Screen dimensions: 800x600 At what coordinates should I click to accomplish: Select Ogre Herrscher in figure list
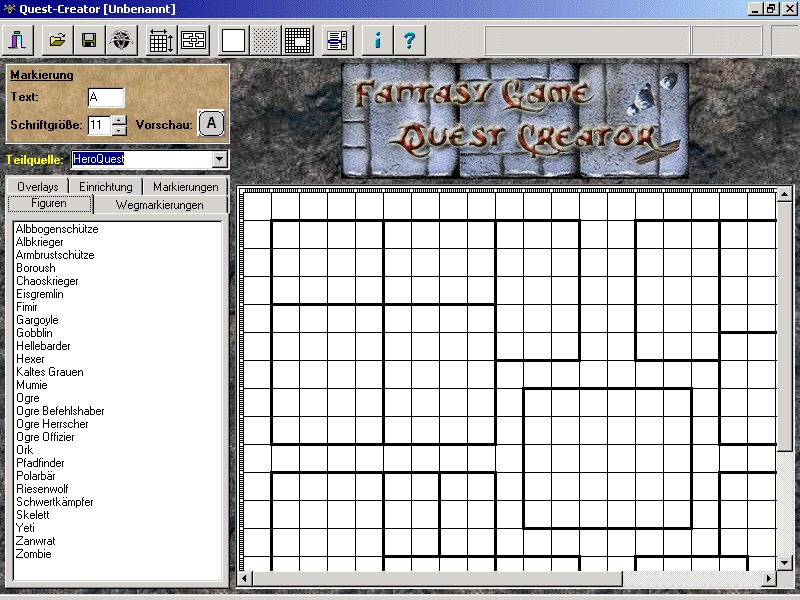[x=52, y=424]
